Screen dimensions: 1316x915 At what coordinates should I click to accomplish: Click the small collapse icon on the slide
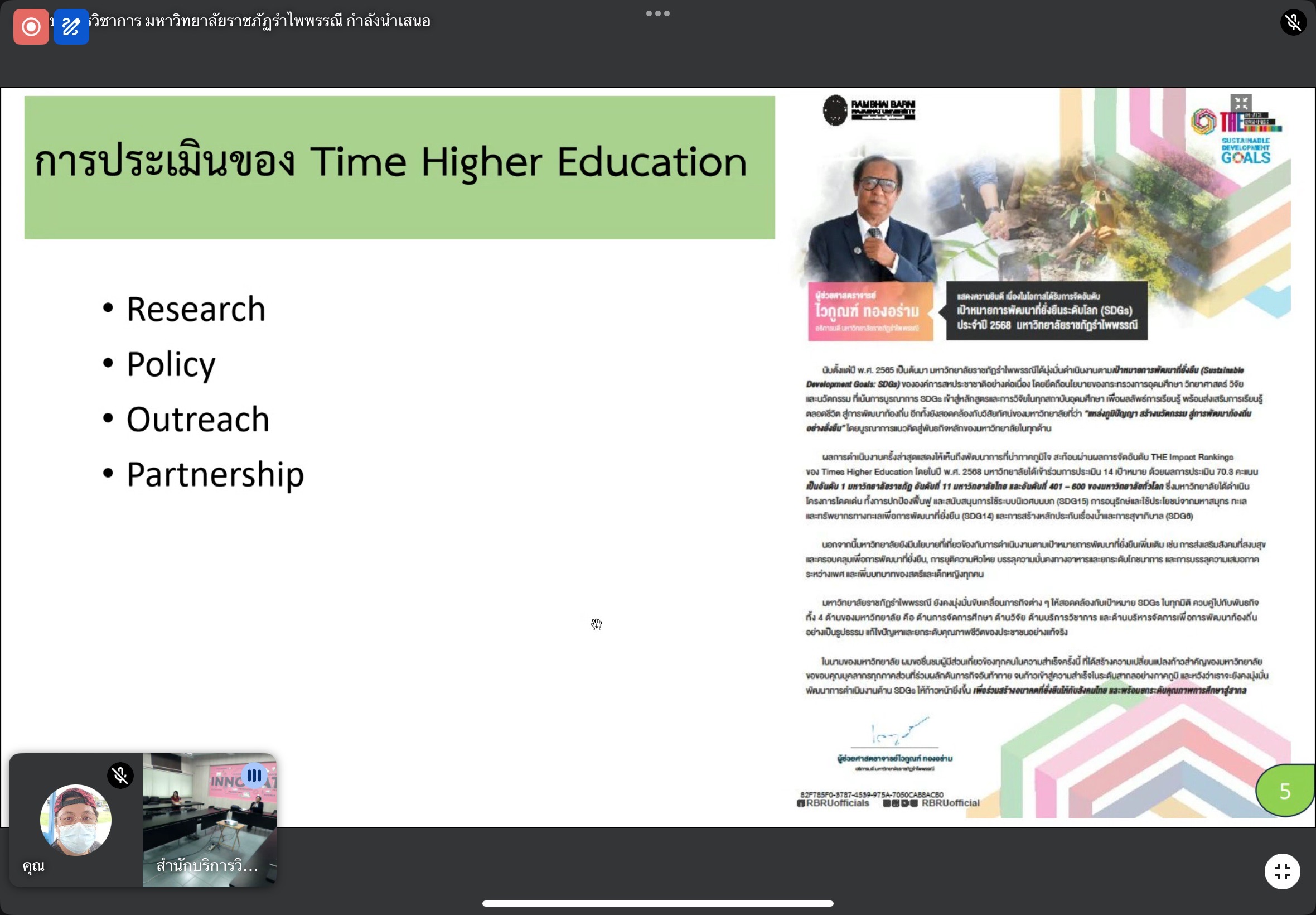point(1241,103)
